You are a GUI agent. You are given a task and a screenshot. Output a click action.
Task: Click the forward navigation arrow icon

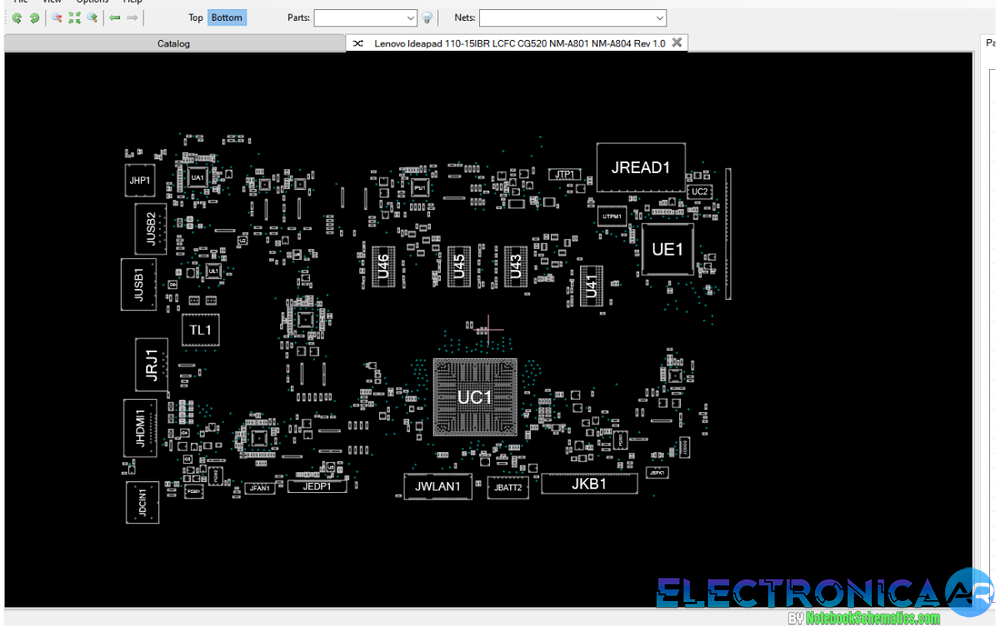(132, 17)
